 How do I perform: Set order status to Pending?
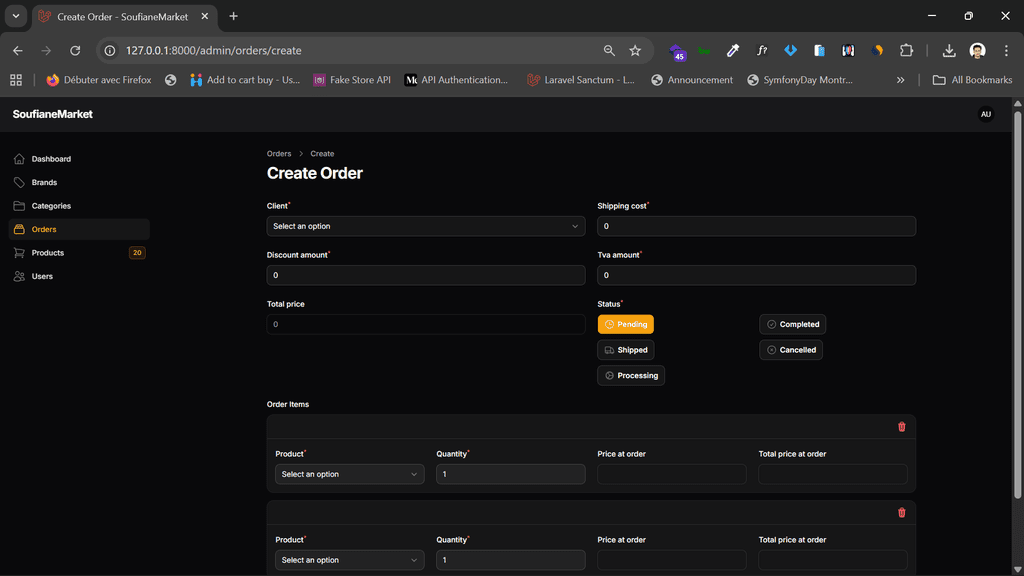[x=626, y=324]
